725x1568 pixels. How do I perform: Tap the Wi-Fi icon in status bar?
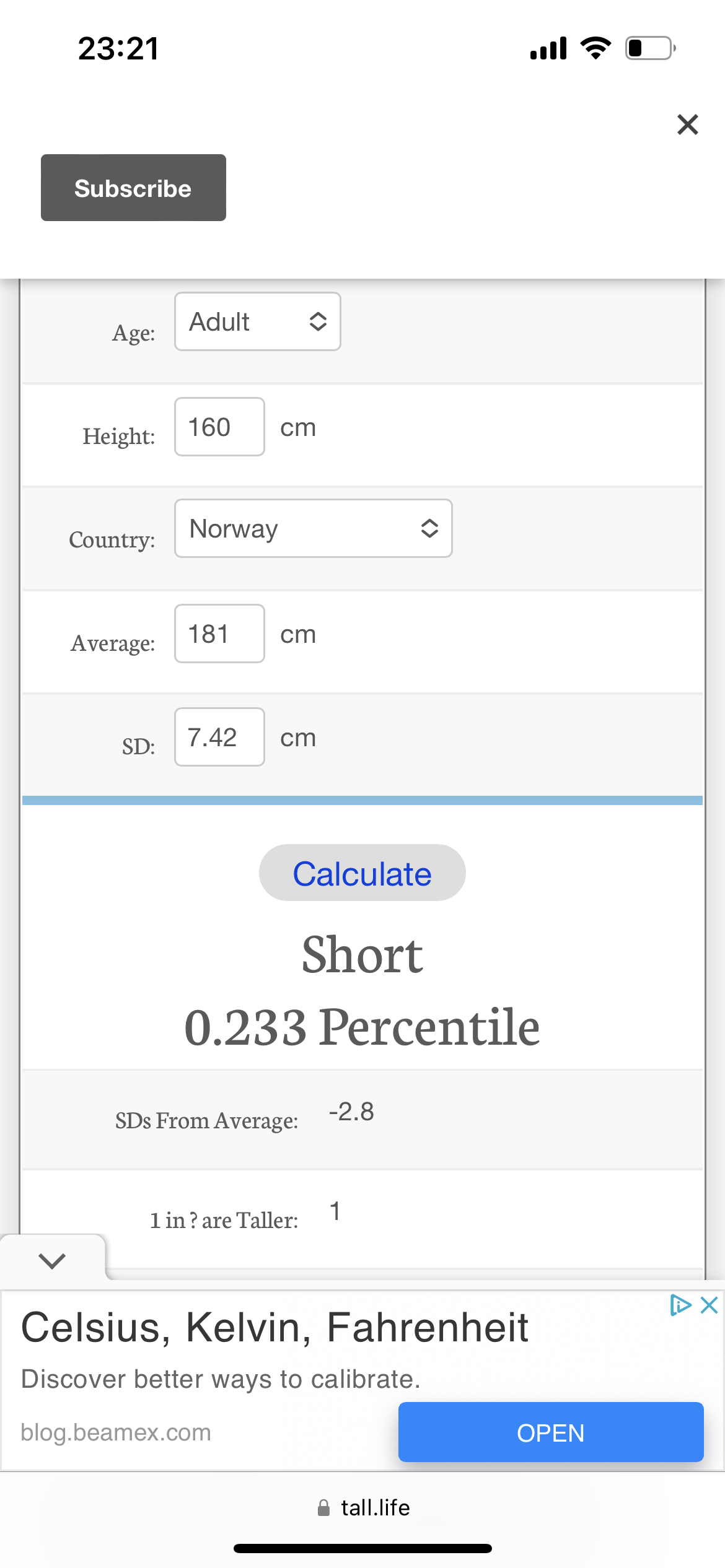(595, 48)
